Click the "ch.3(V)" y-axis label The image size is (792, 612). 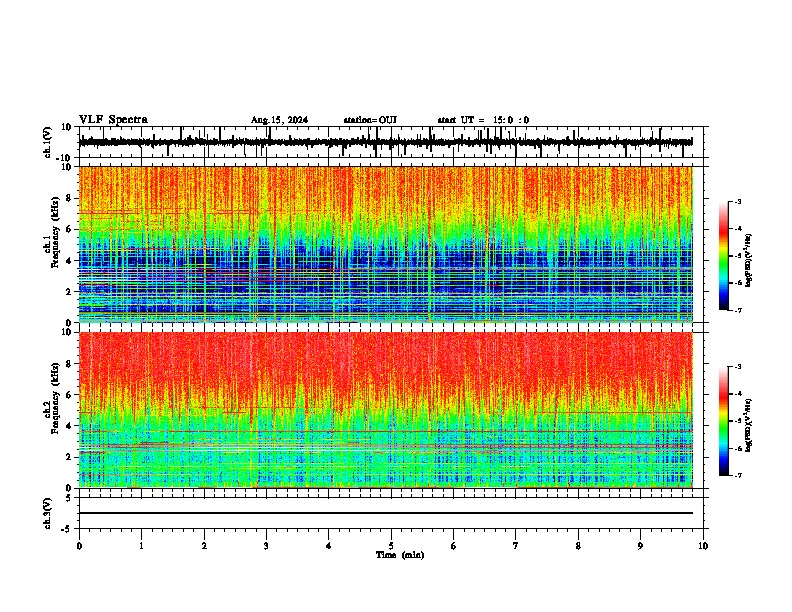pyautogui.click(x=48, y=514)
